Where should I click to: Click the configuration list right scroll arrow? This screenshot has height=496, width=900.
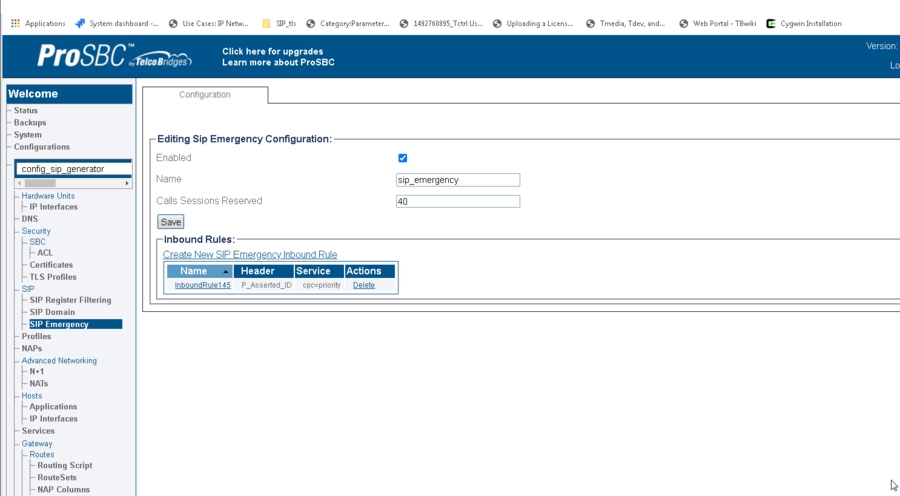point(127,183)
